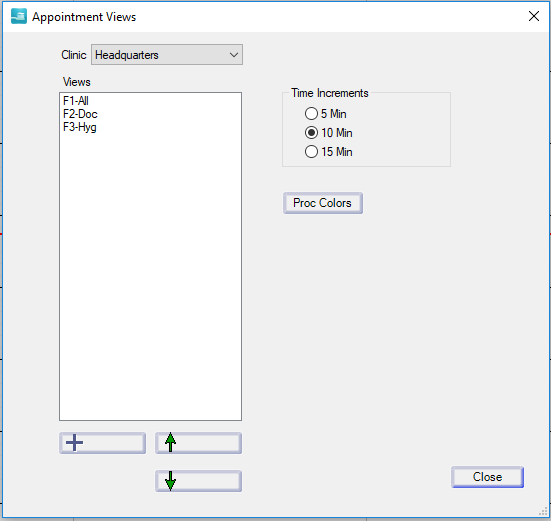Move selected view down with green arrow
551x521 pixels.
pos(199,481)
